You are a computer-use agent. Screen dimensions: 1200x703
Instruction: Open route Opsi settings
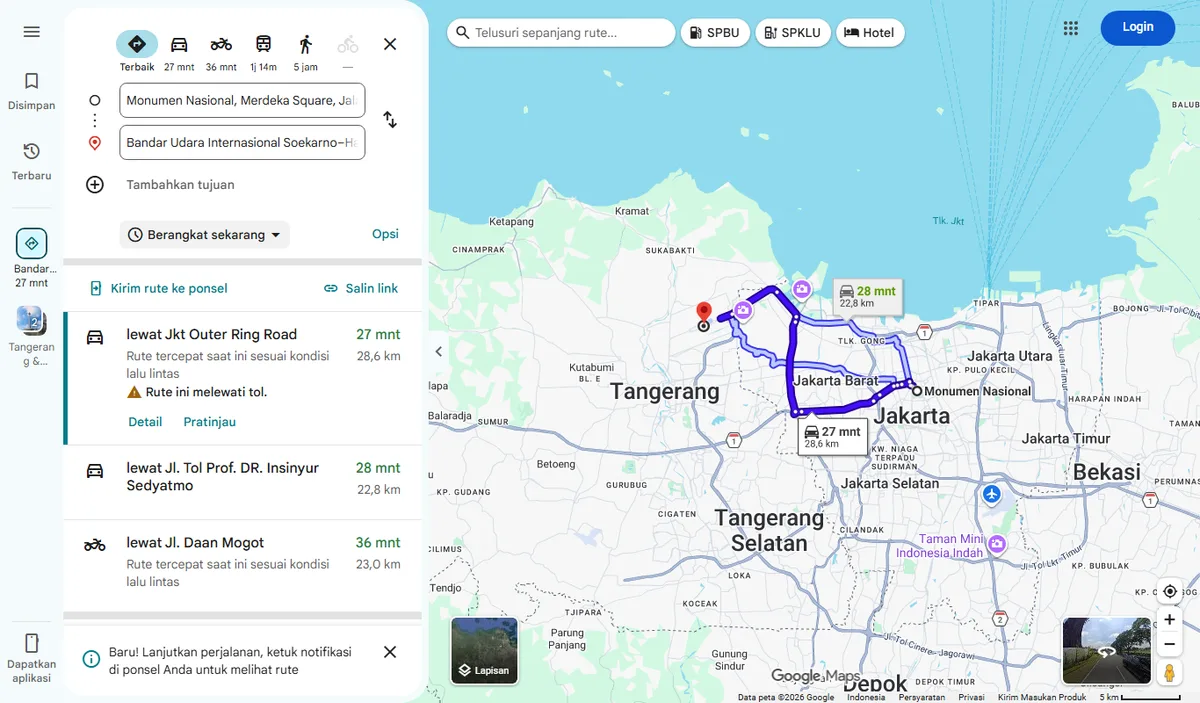385,234
